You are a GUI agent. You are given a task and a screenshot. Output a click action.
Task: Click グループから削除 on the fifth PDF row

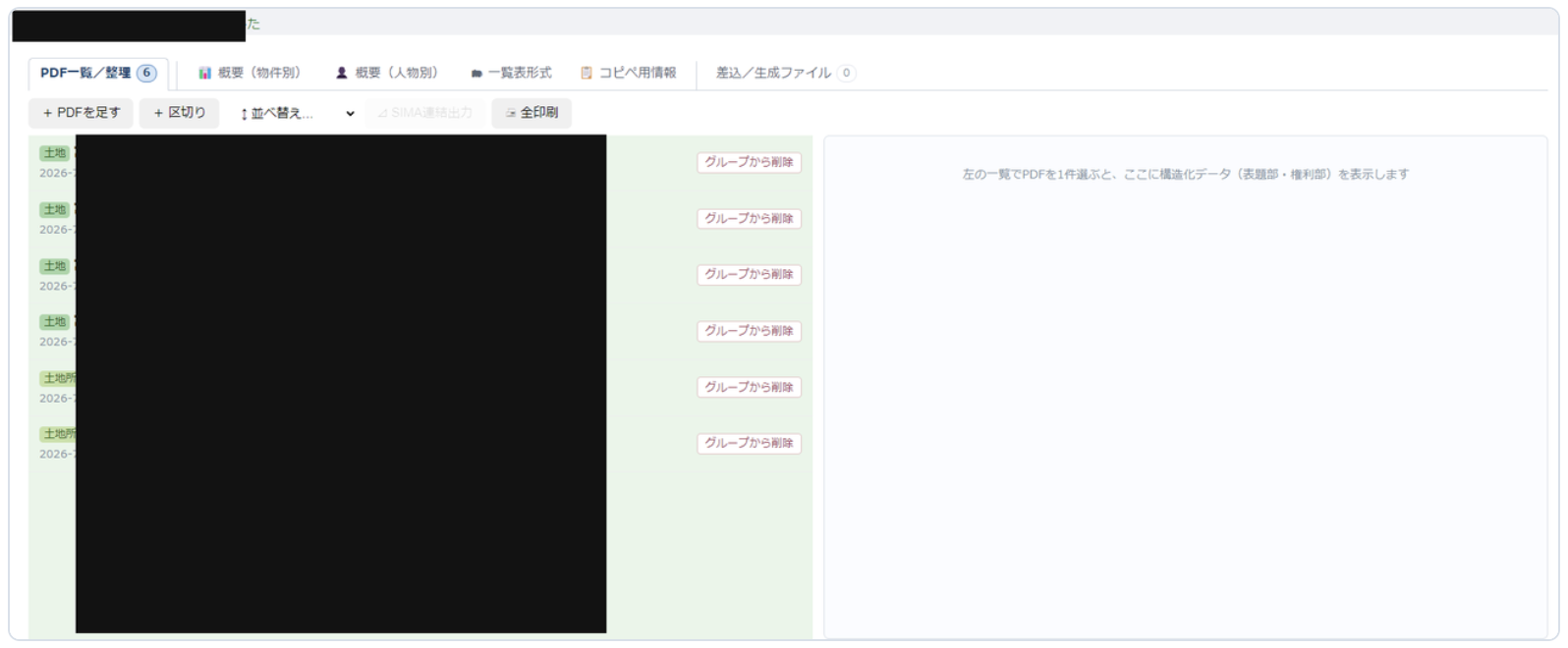pos(749,387)
